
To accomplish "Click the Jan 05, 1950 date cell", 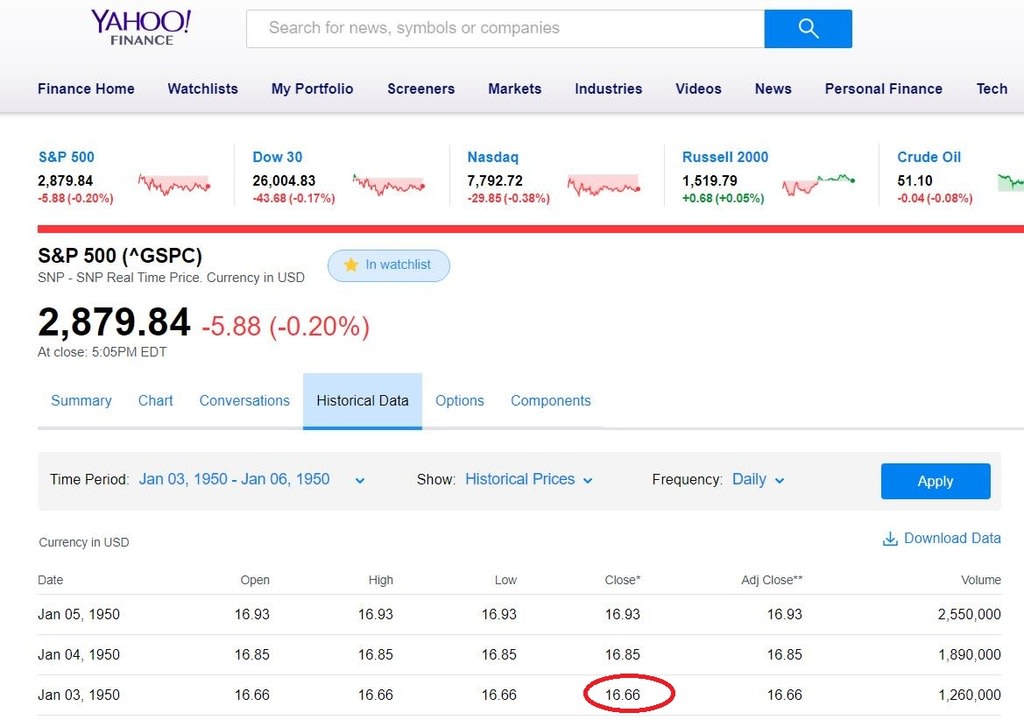I will click(x=79, y=614).
